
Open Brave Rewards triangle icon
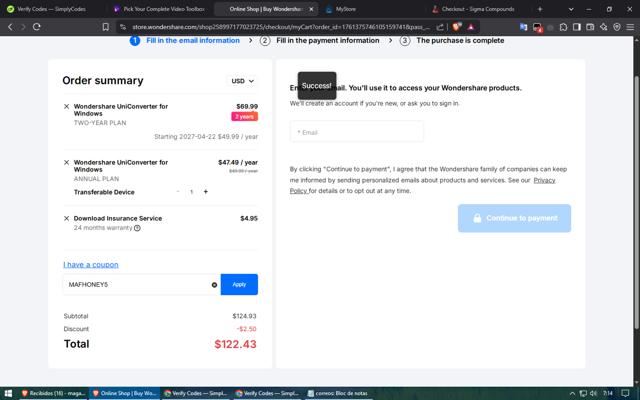(x=471, y=27)
